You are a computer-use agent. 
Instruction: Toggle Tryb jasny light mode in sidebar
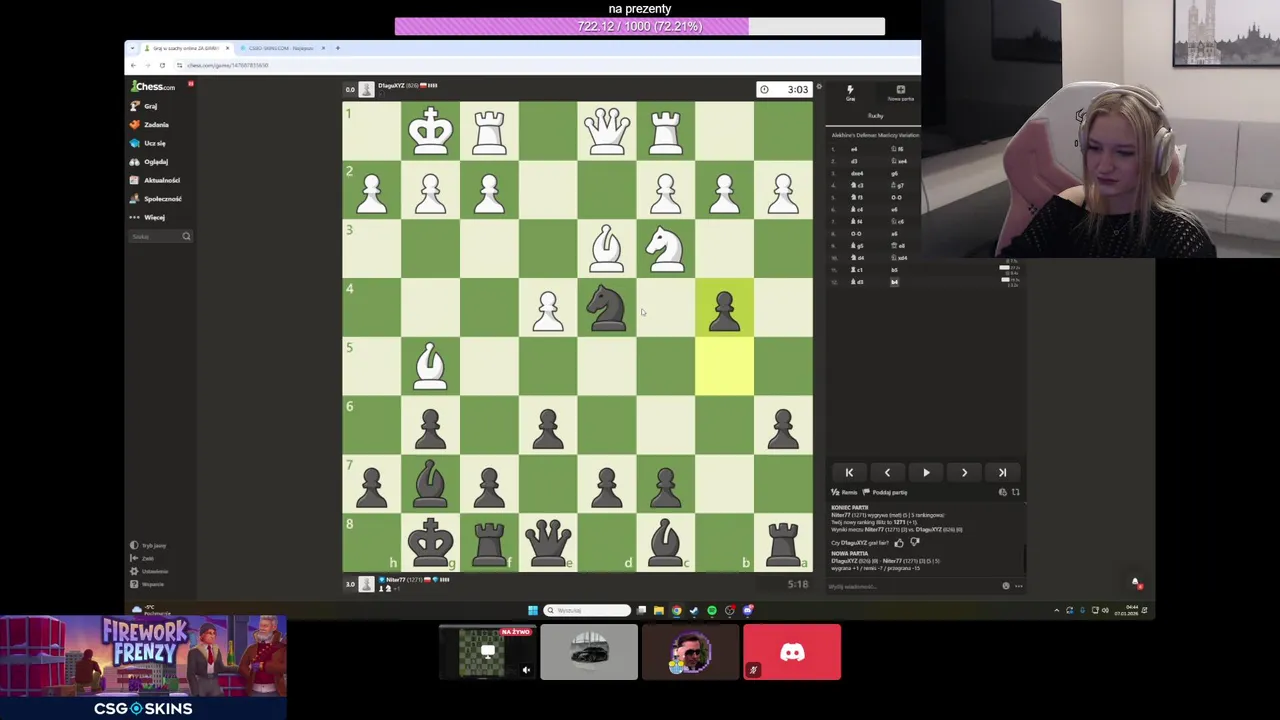150,546
